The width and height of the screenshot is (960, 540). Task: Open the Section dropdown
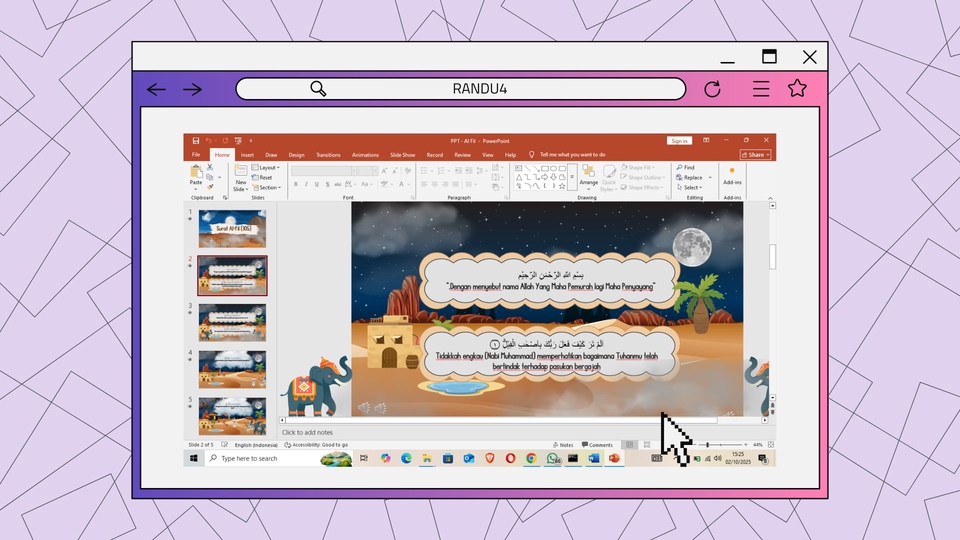tap(268, 188)
